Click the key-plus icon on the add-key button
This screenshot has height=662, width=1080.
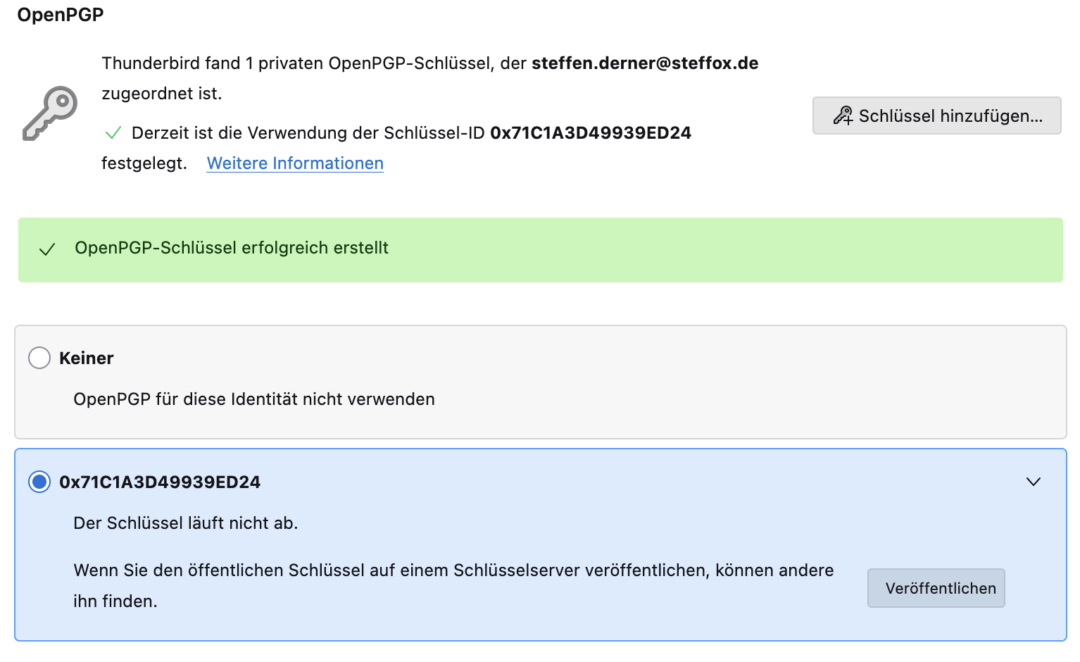[x=843, y=116]
